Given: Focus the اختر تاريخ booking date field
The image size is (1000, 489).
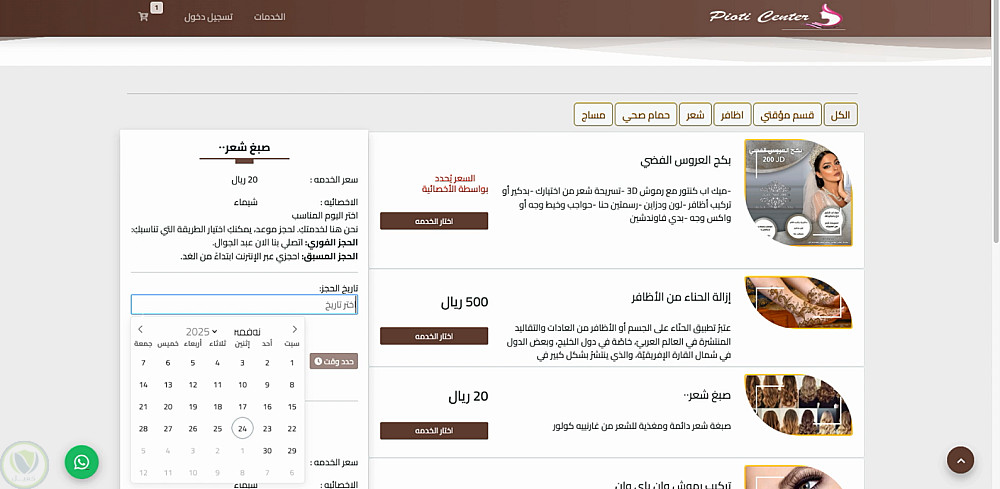Looking at the screenshot, I should point(244,305).
